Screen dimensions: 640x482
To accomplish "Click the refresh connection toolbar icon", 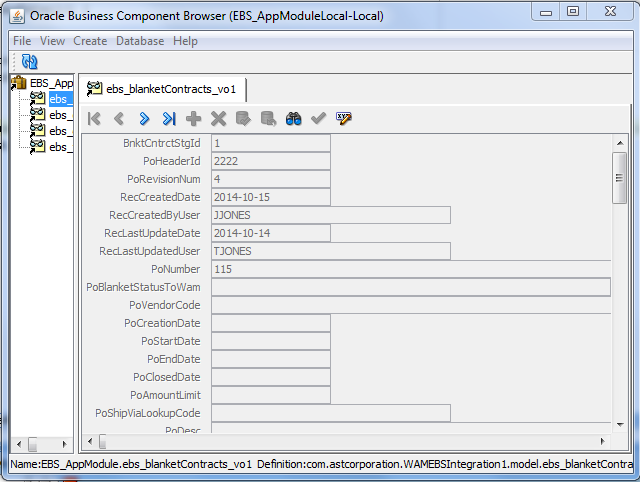I will tap(29, 62).
